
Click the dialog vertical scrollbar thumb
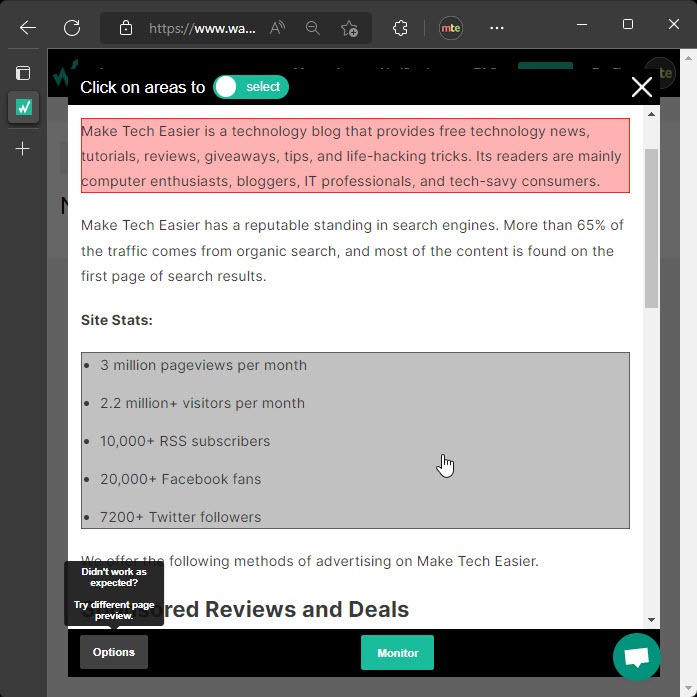coord(652,228)
